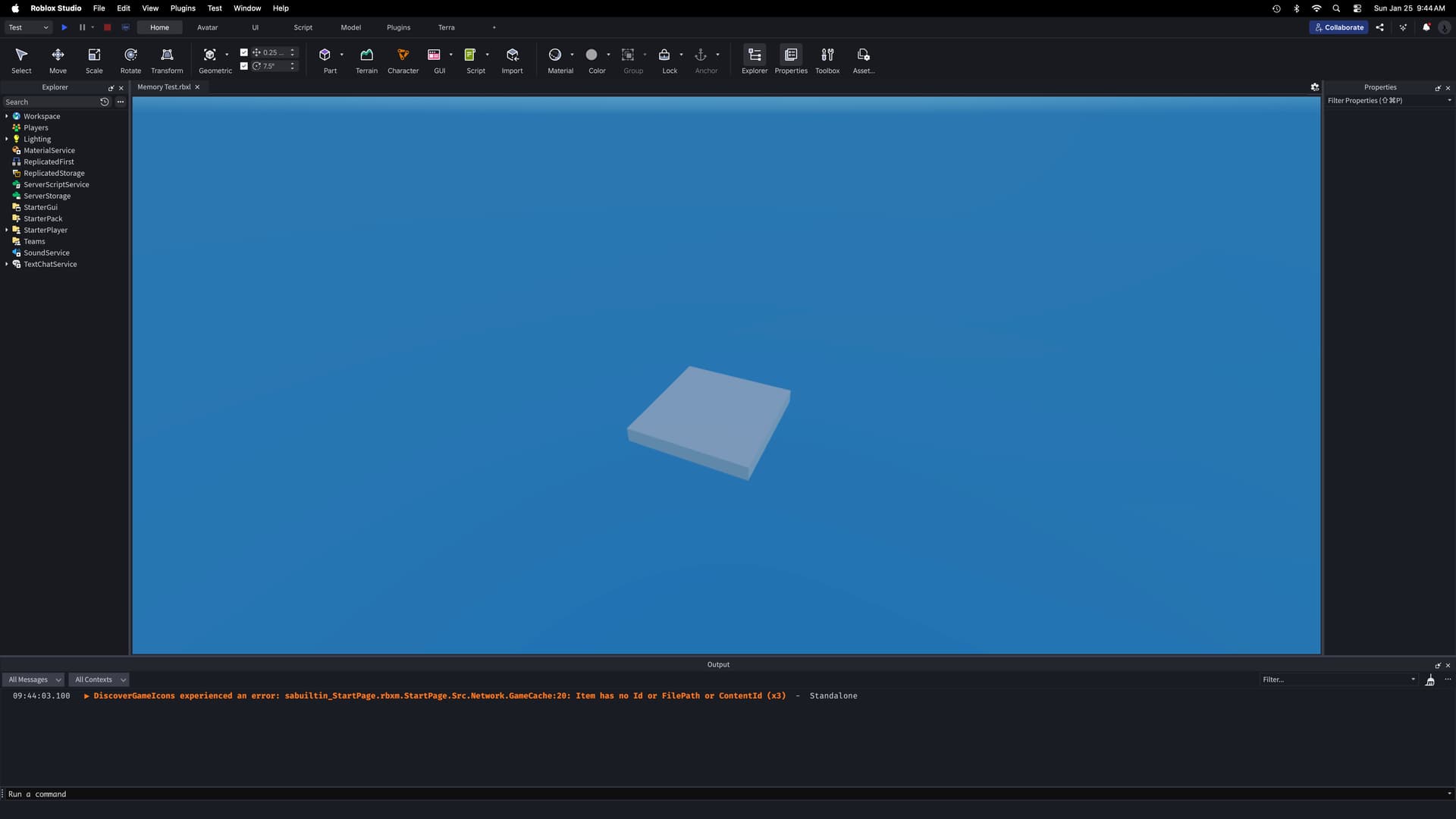Image resolution: width=1456 pixels, height=819 pixels.
Task: Switch to the Model tab
Action: [350, 27]
